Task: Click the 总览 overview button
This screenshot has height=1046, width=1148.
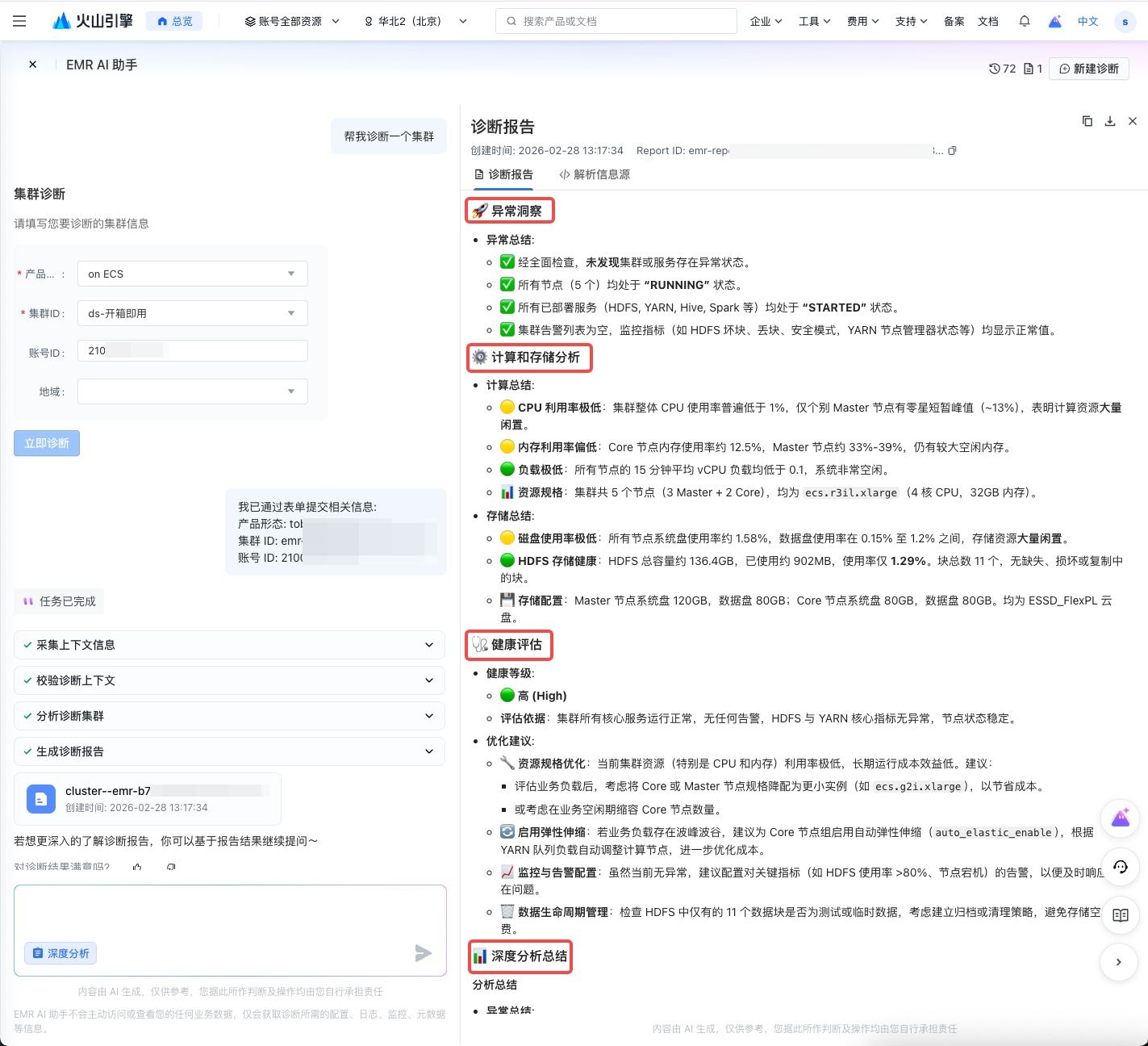Action: (x=174, y=21)
